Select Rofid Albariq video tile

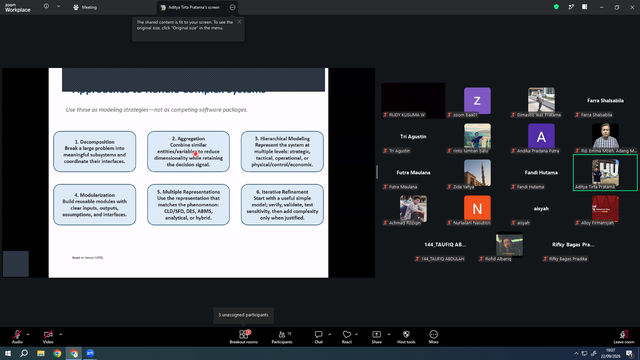(509, 245)
